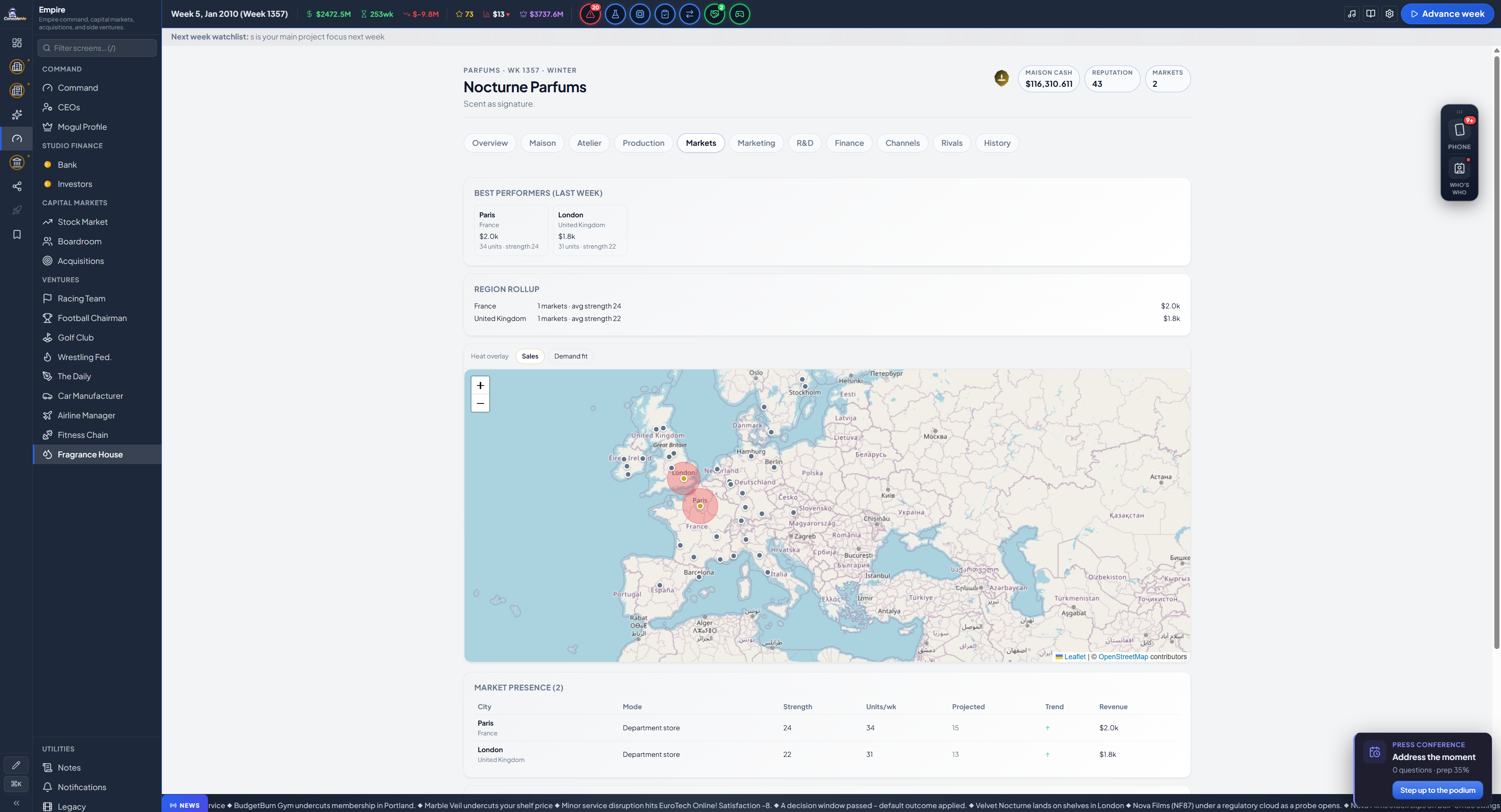This screenshot has height=812, width=1501.
Task: Switch to the Marketing tab
Action: click(756, 143)
